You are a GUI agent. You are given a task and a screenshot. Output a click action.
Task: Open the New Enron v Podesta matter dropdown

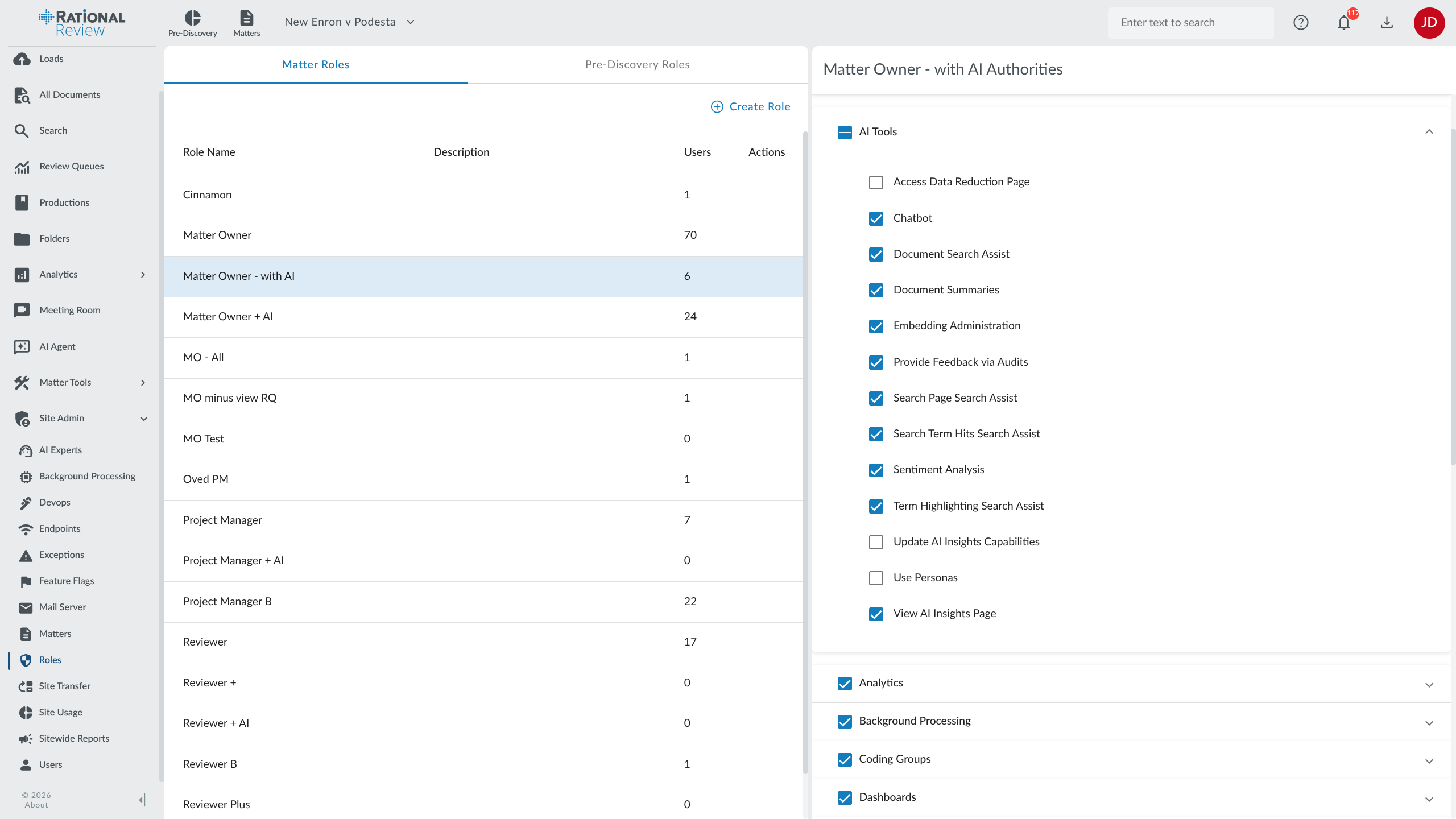pos(411,22)
